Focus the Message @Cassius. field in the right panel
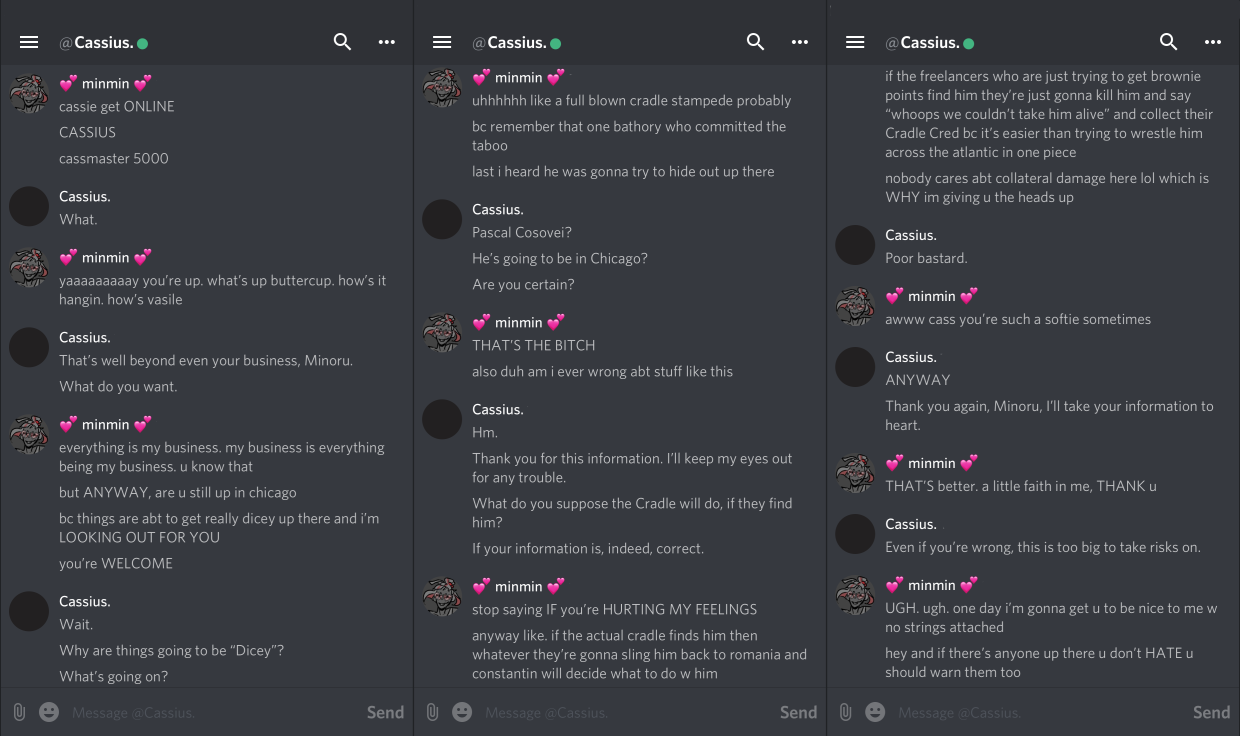 pyautogui.click(x=1030, y=712)
